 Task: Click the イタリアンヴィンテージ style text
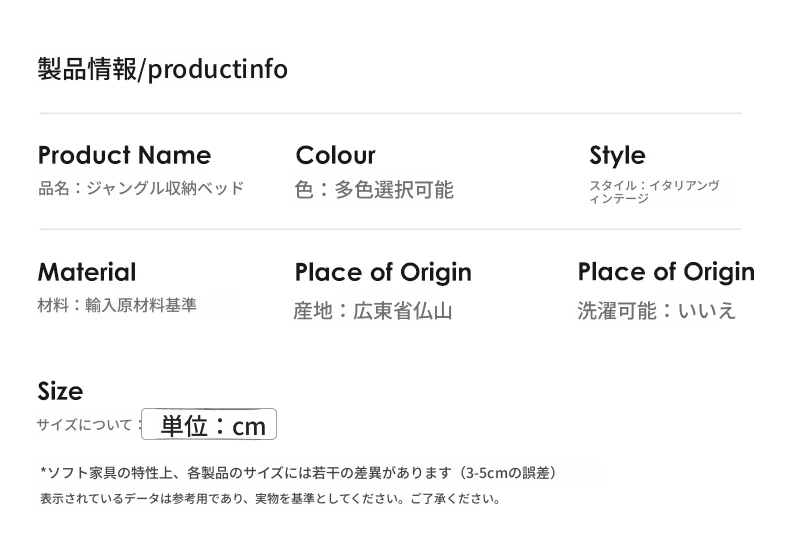654,192
